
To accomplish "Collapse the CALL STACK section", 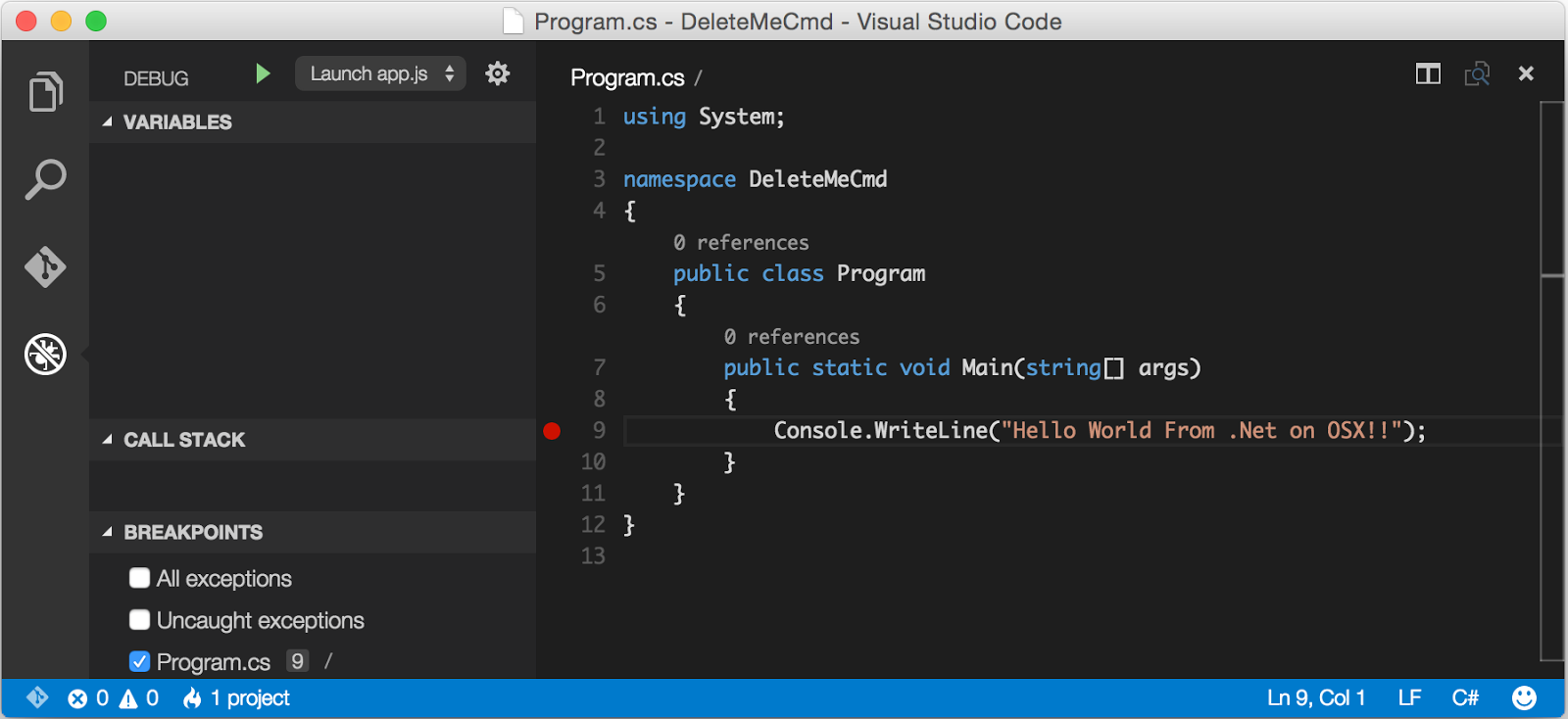I will pyautogui.click(x=313, y=440).
